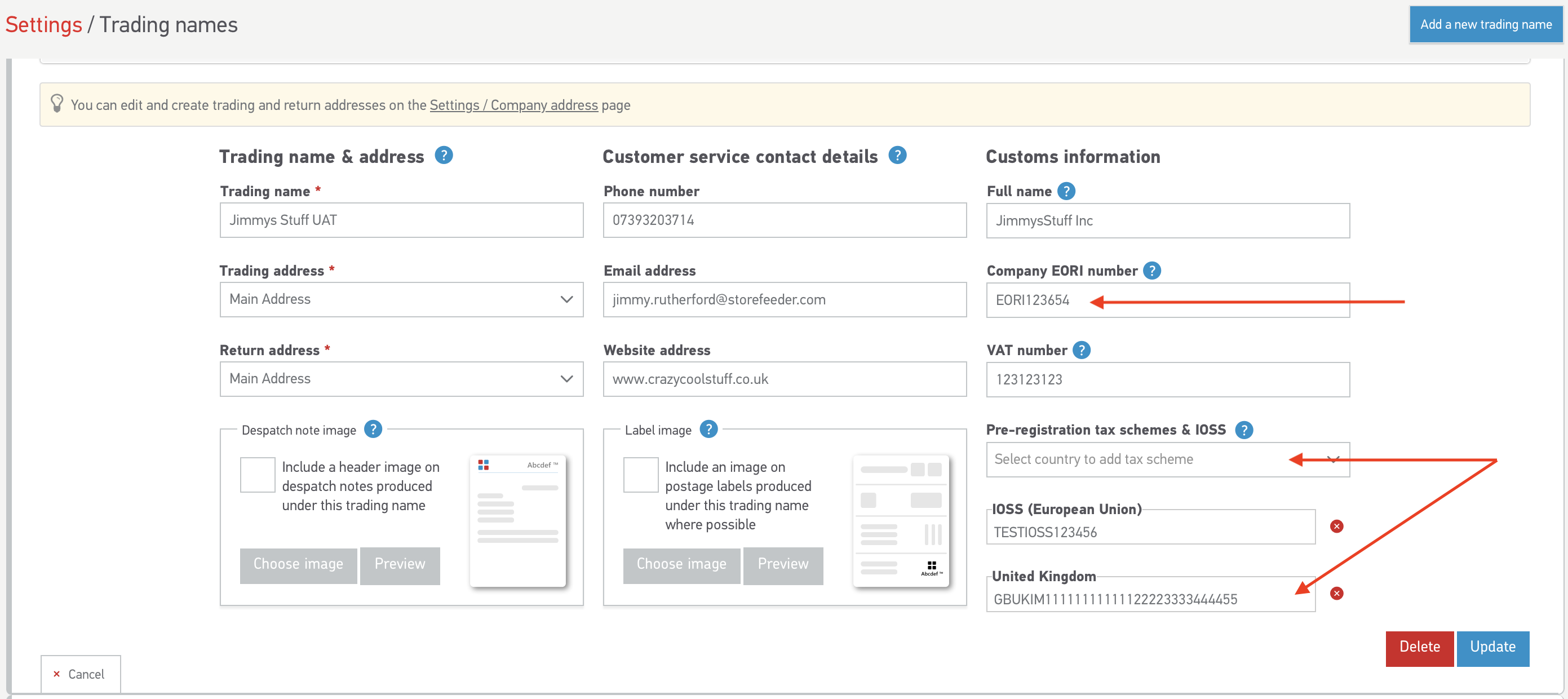This screenshot has width=1568, height=699.
Task: Open the Return address dropdown
Action: [401, 379]
